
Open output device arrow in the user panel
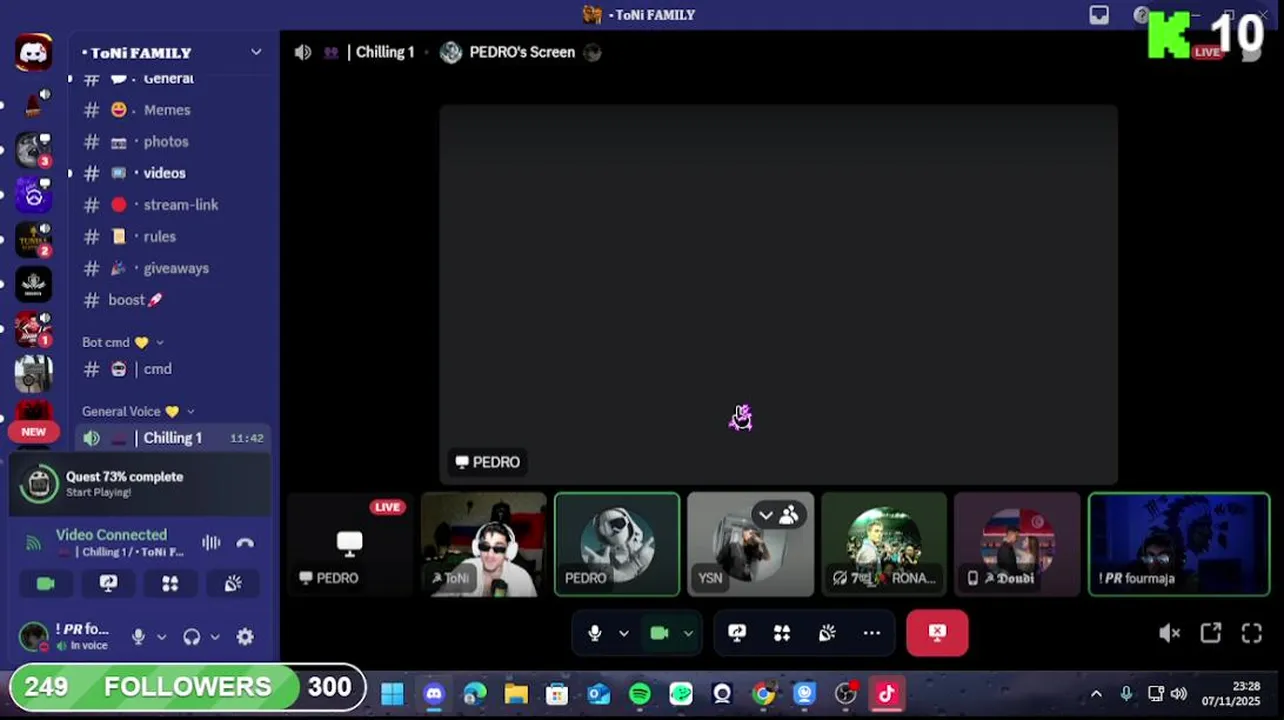(214, 637)
